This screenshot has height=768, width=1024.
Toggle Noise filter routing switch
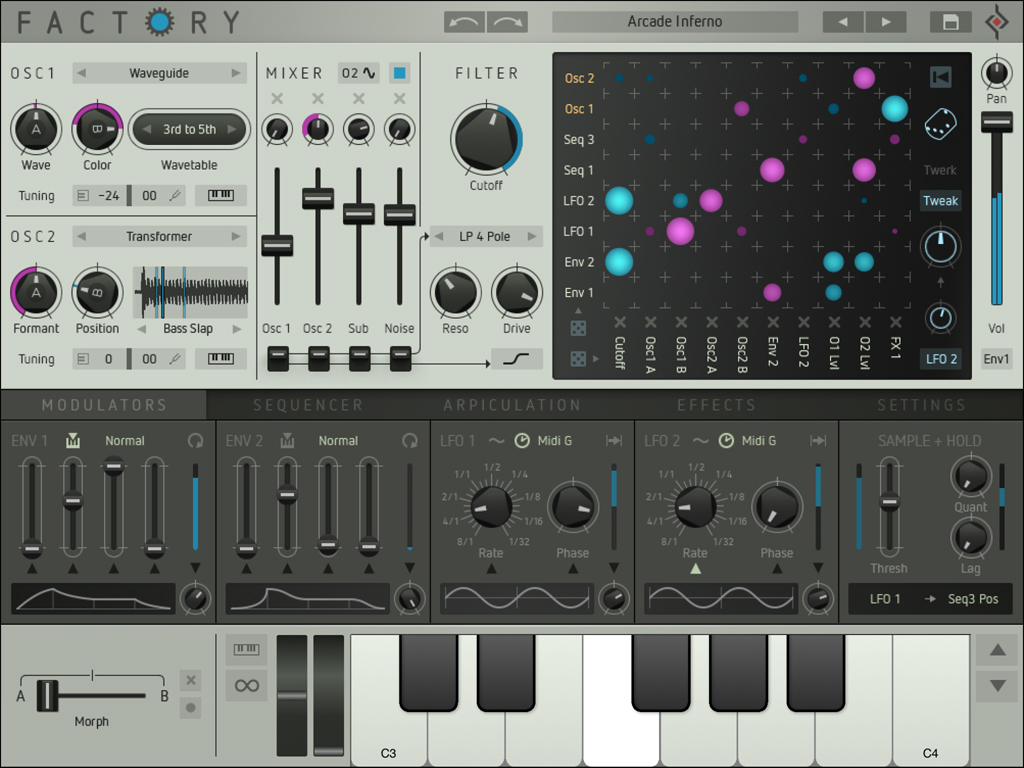coord(400,359)
